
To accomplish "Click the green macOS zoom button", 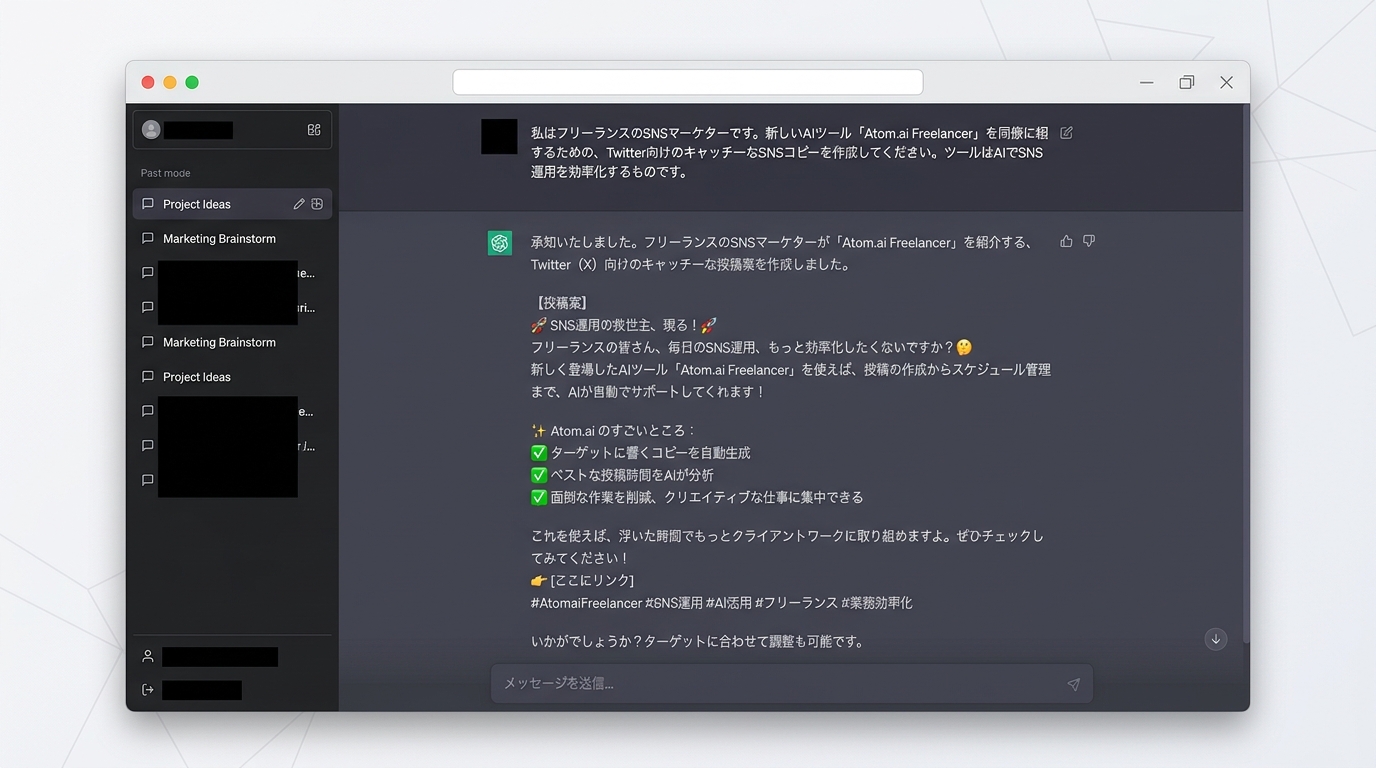I will click(192, 82).
